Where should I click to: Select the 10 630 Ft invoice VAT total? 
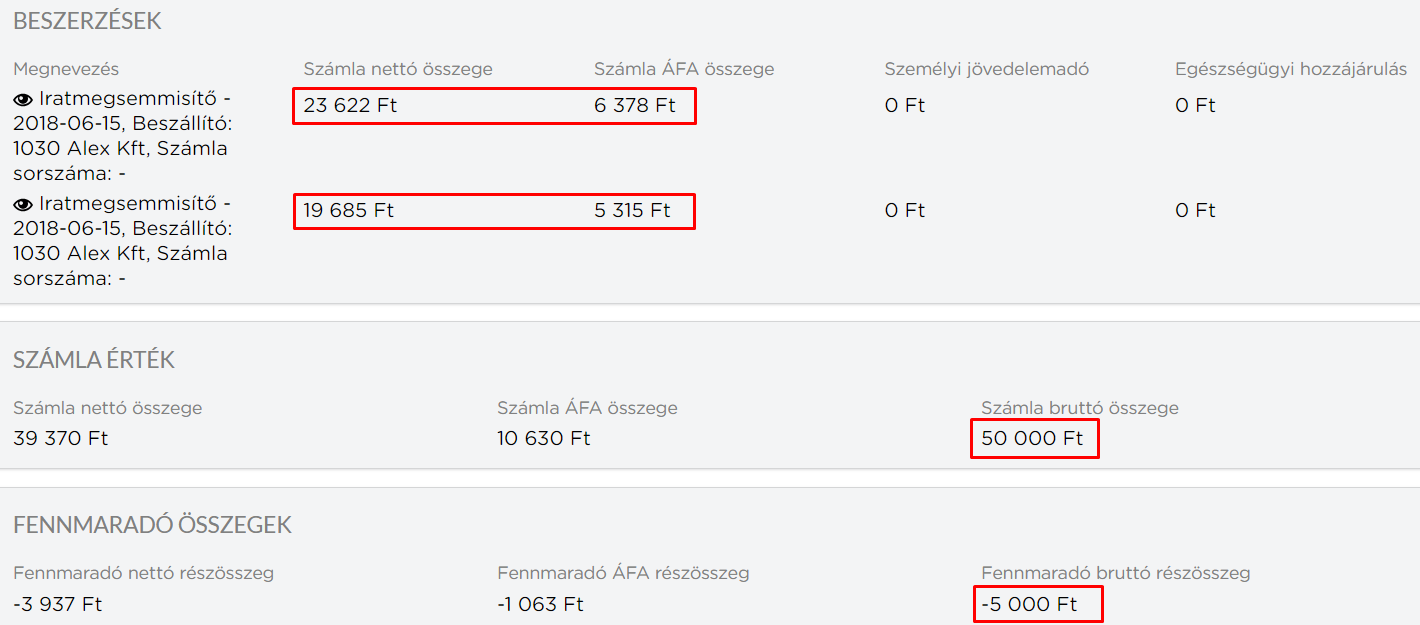tap(543, 438)
